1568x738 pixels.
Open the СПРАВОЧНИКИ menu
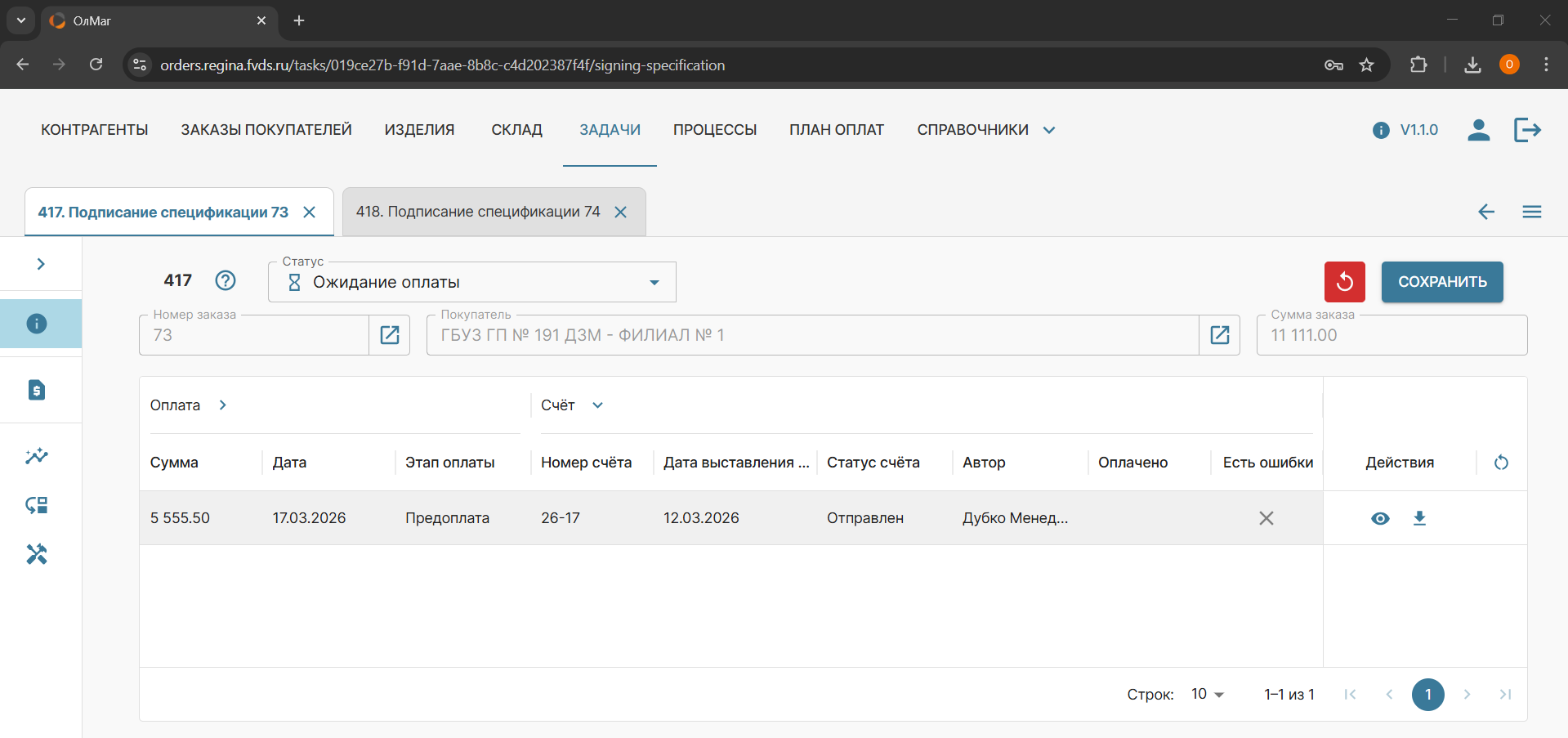pyautogui.click(x=985, y=130)
